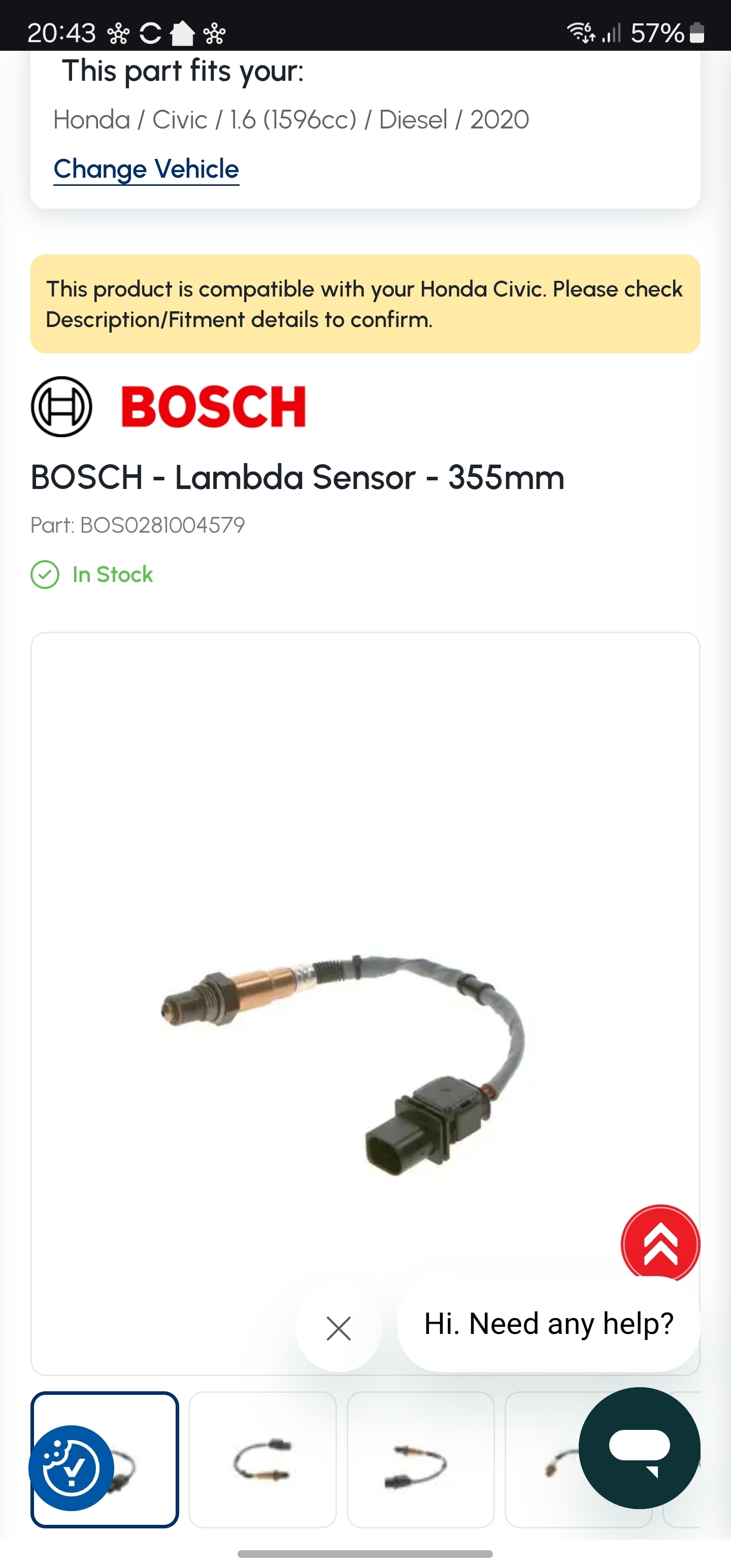Image resolution: width=731 pixels, height=1568 pixels.
Task: Tap the yellow compatibility notice banner
Action: (365, 304)
